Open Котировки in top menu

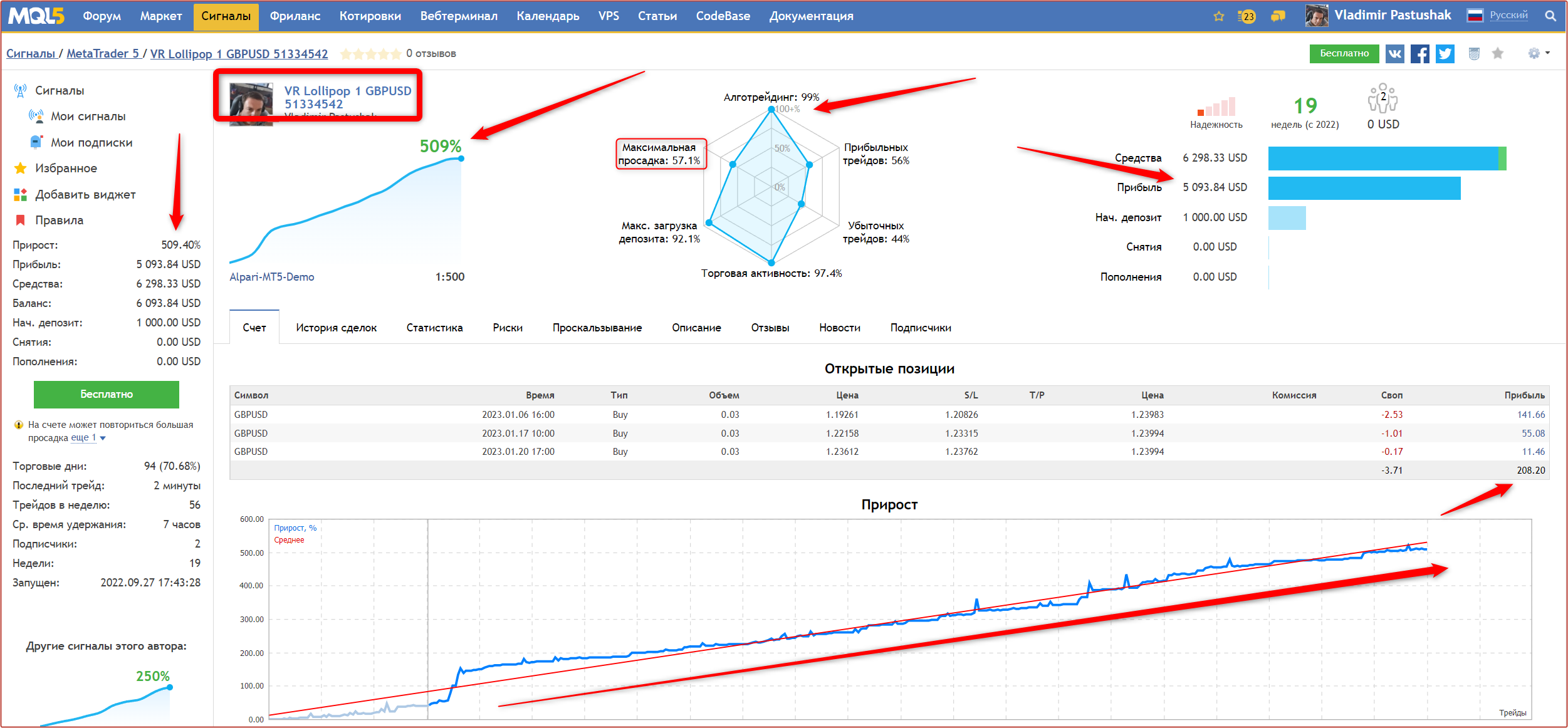pos(370,16)
